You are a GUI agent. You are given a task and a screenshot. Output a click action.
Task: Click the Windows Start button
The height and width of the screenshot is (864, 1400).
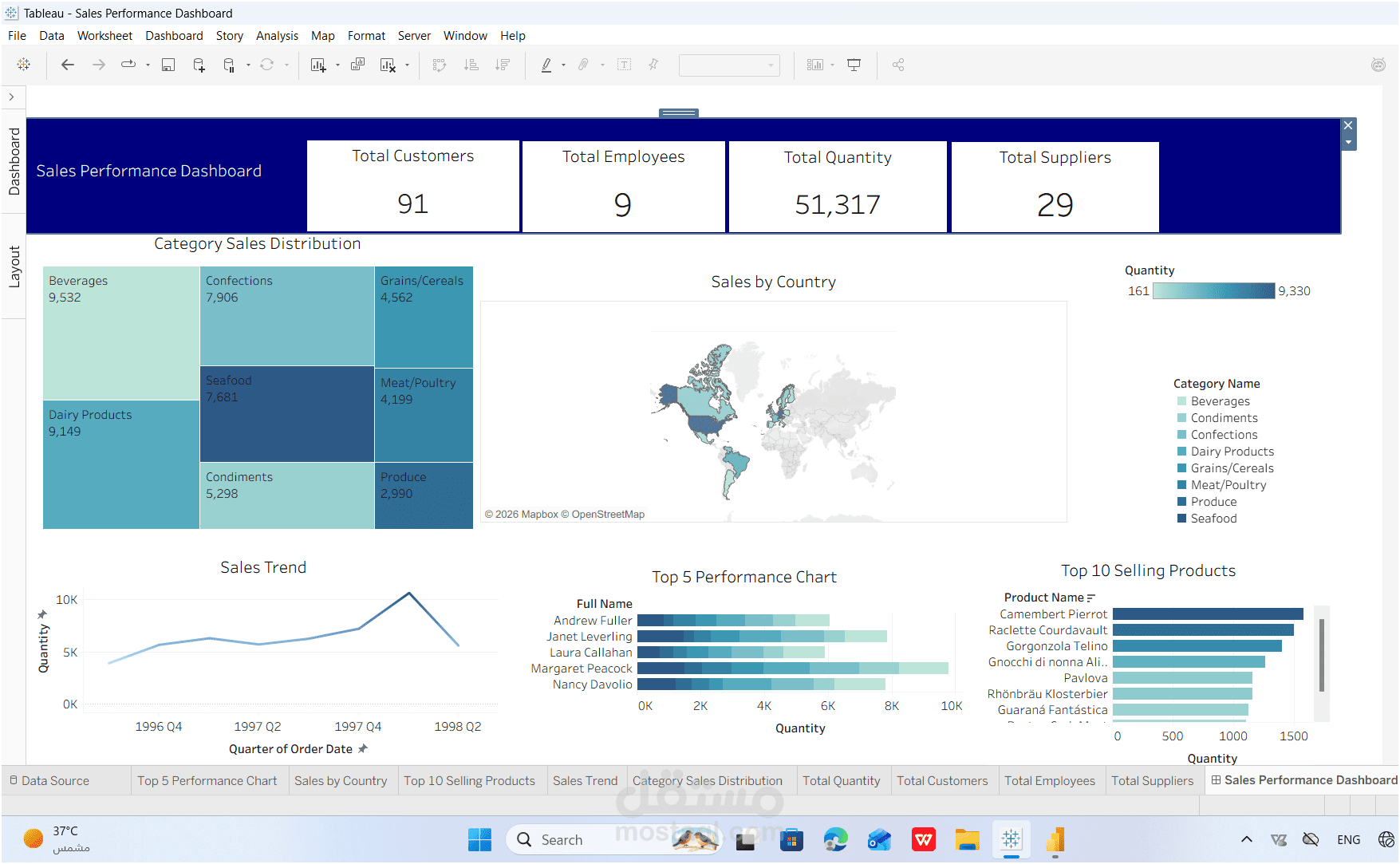(x=479, y=840)
